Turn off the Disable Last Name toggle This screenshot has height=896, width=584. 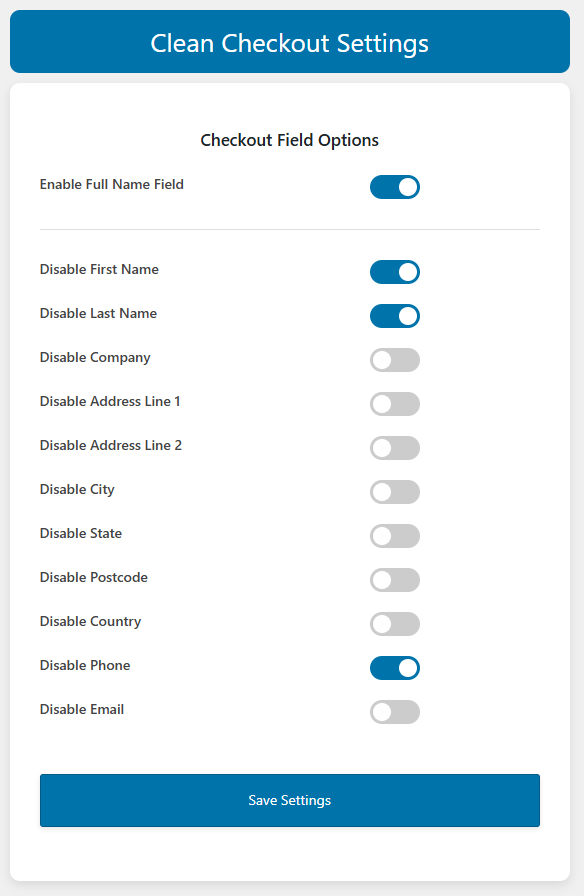[x=395, y=316]
